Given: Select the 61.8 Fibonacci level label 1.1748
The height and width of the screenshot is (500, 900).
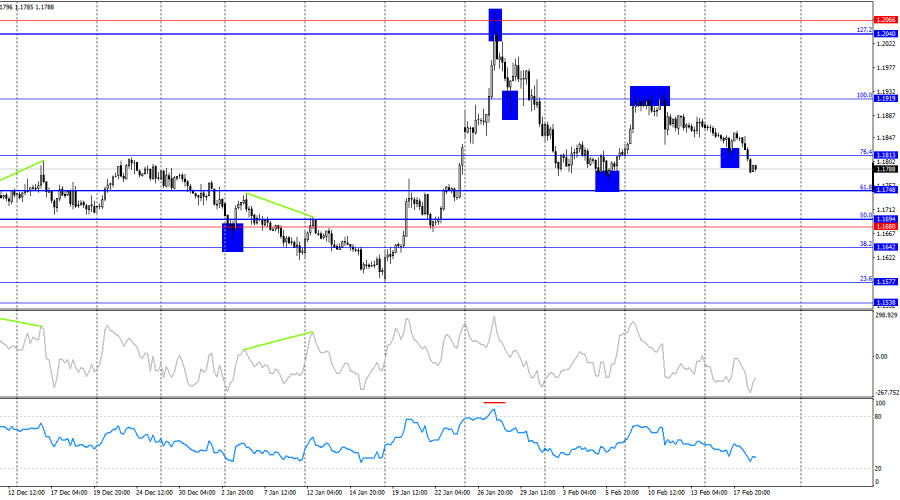Looking at the screenshot, I should (x=884, y=190).
